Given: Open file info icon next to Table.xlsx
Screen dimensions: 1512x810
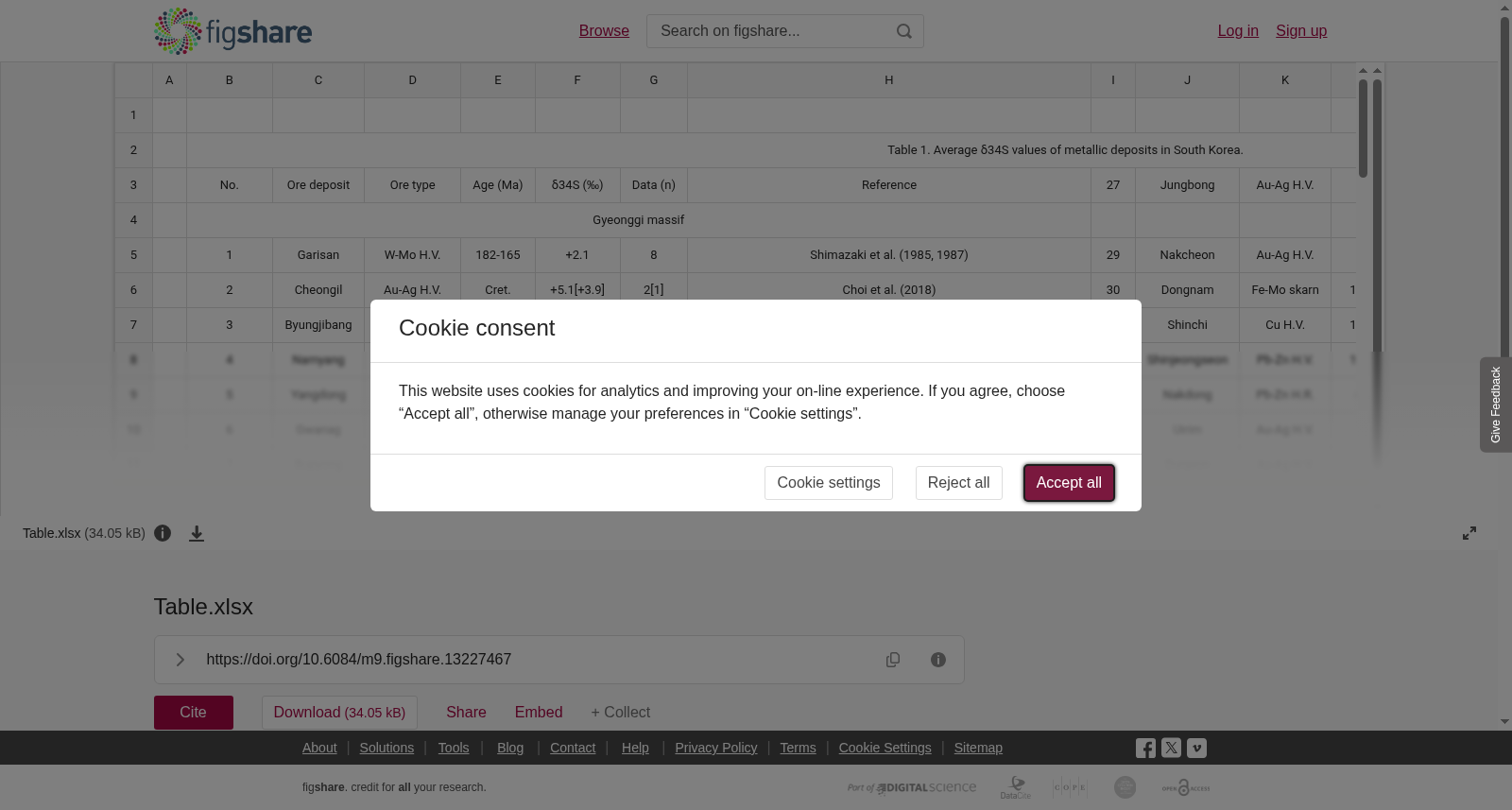Looking at the screenshot, I should tap(163, 533).
